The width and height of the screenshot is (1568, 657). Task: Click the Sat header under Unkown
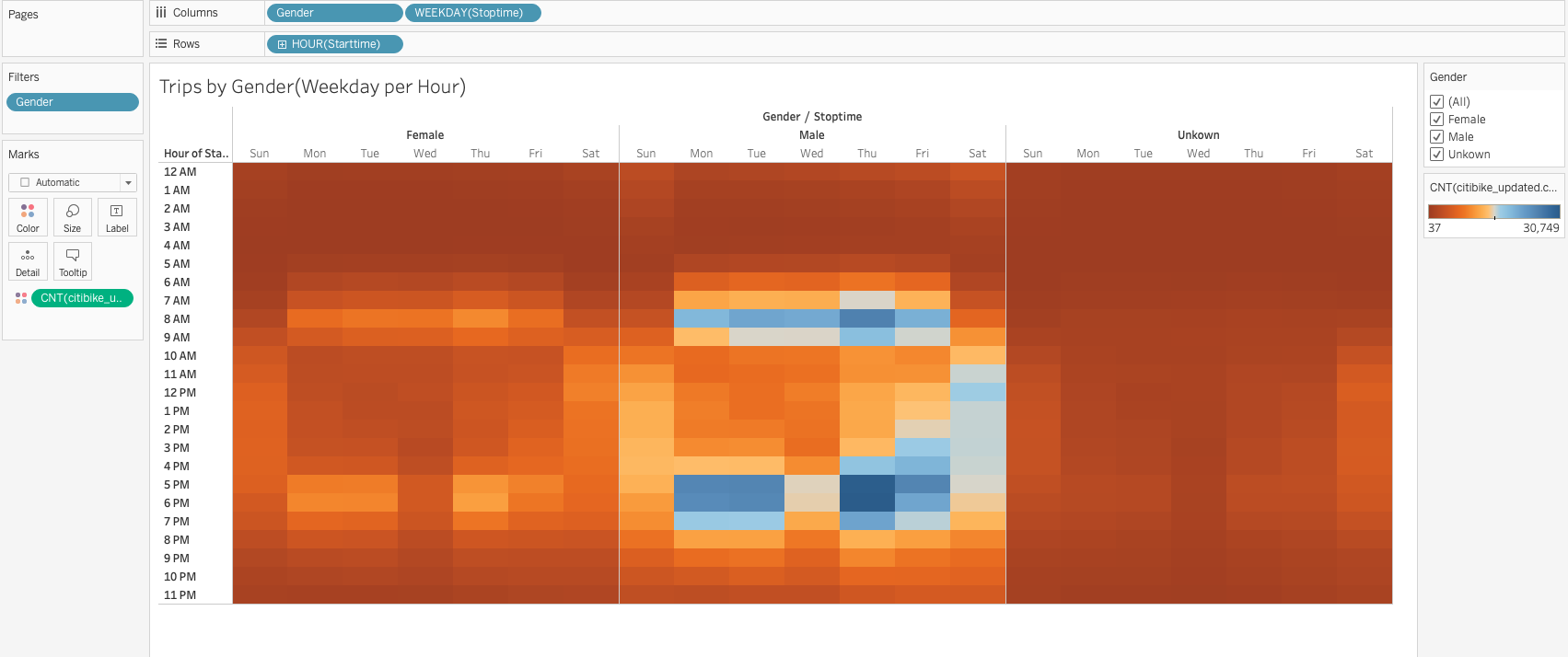tap(1365, 154)
